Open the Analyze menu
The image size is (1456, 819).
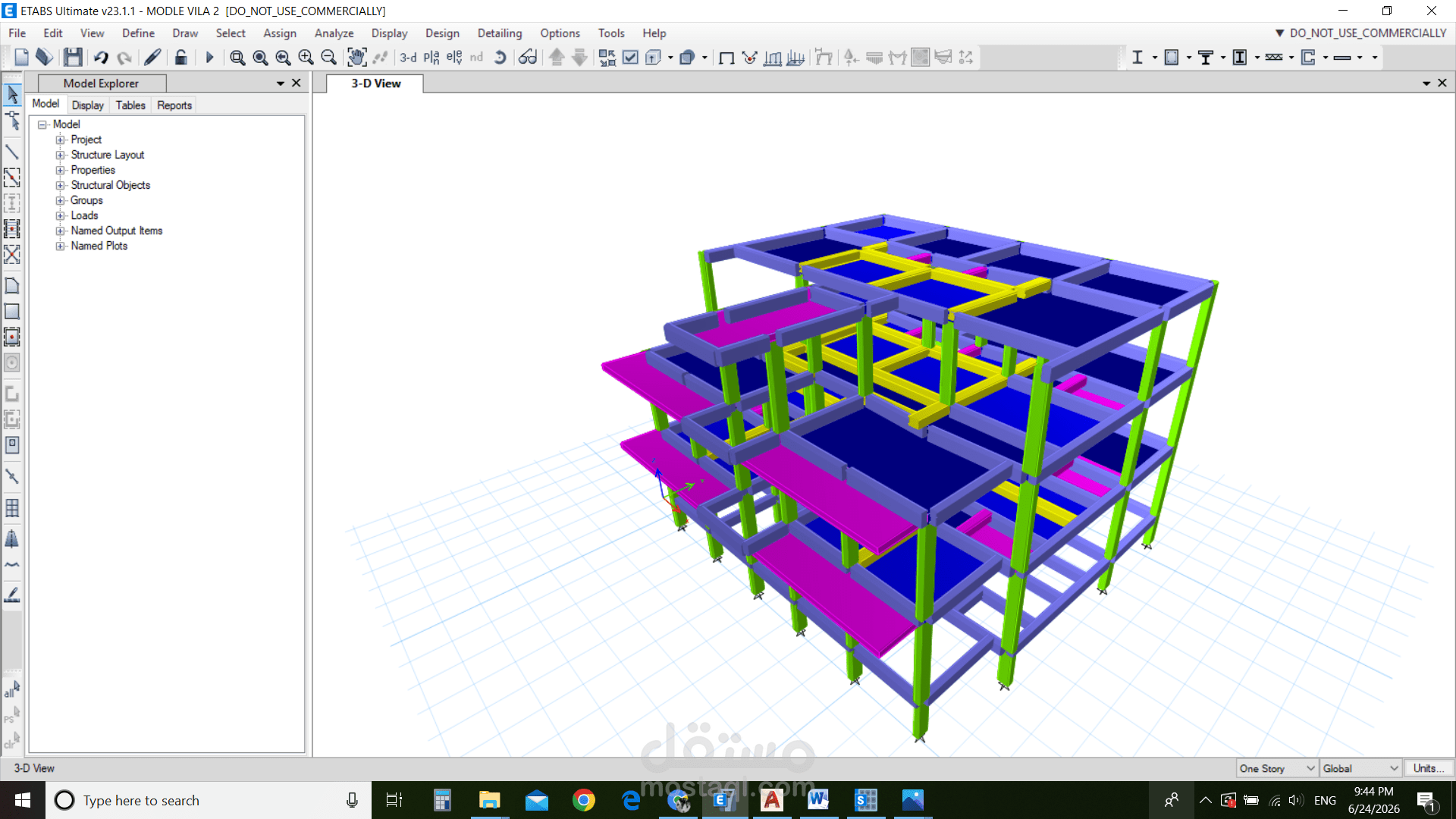(334, 33)
